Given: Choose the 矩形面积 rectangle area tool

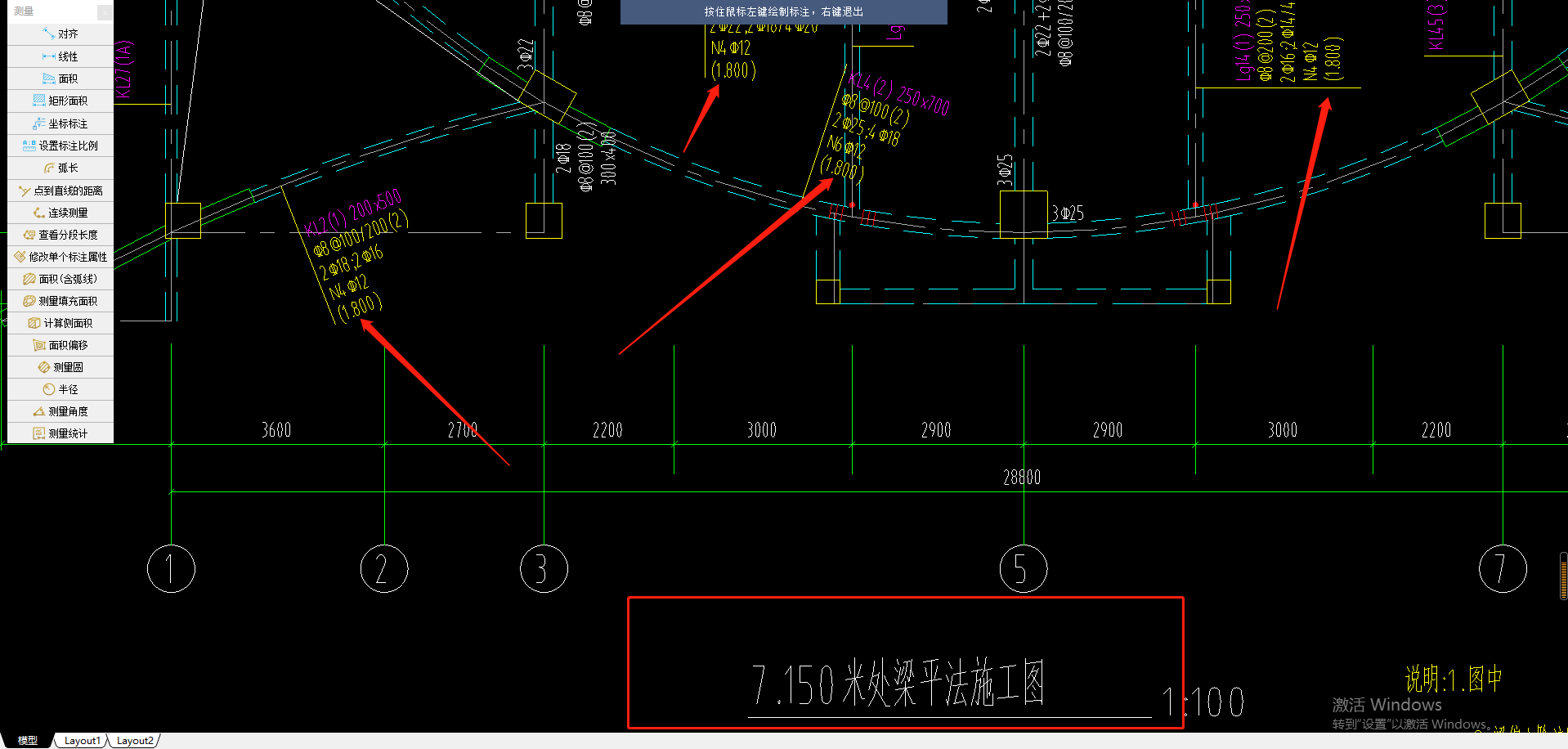Looking at the screenshot, I should point(60,101).
